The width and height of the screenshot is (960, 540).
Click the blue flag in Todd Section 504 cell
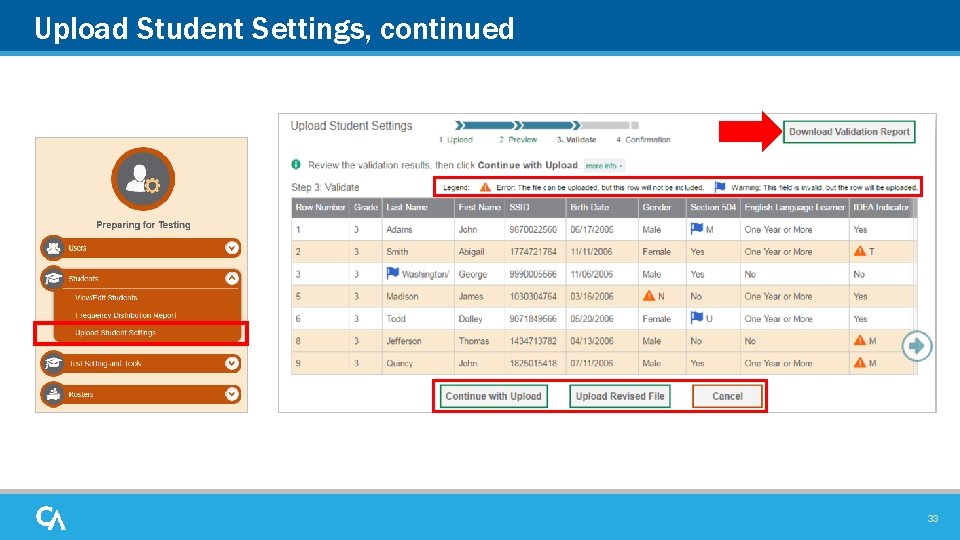point(697,317)
